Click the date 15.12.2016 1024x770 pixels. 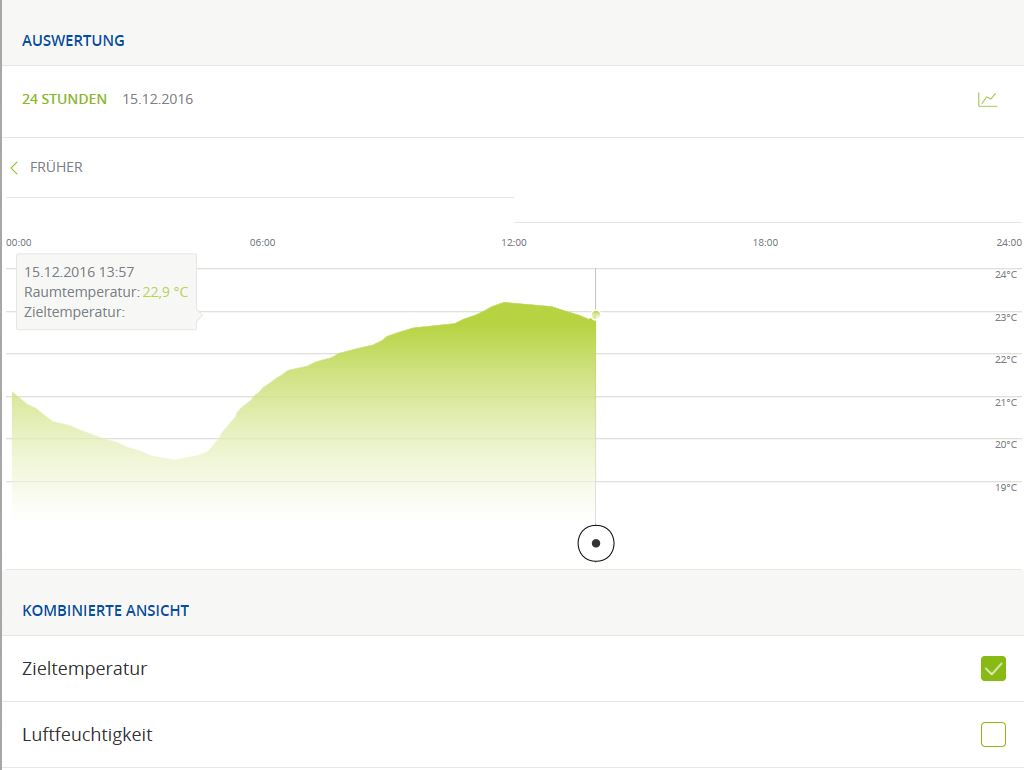pyautogui.click(x=158, y=99)
